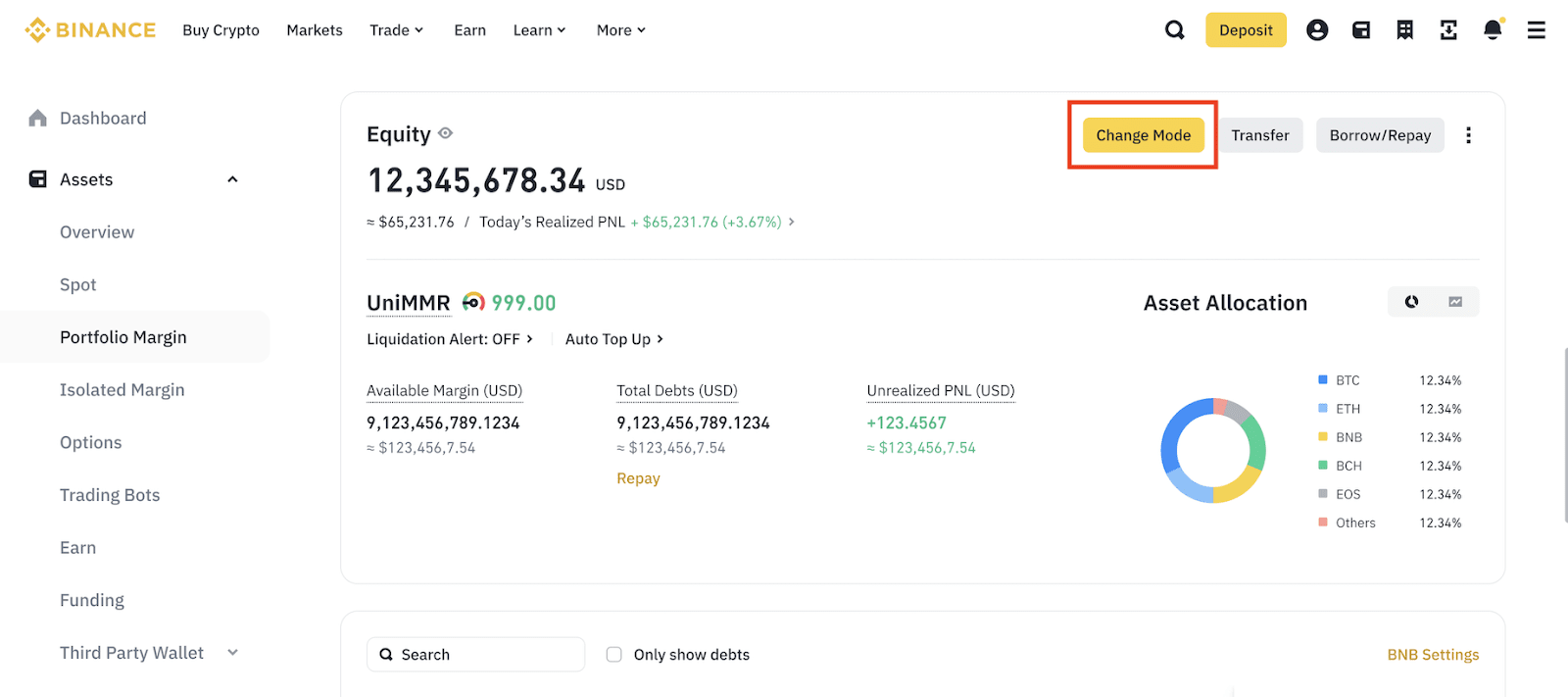Select Earn in the sidebar

pyautogui.click(x=78, y=548)
